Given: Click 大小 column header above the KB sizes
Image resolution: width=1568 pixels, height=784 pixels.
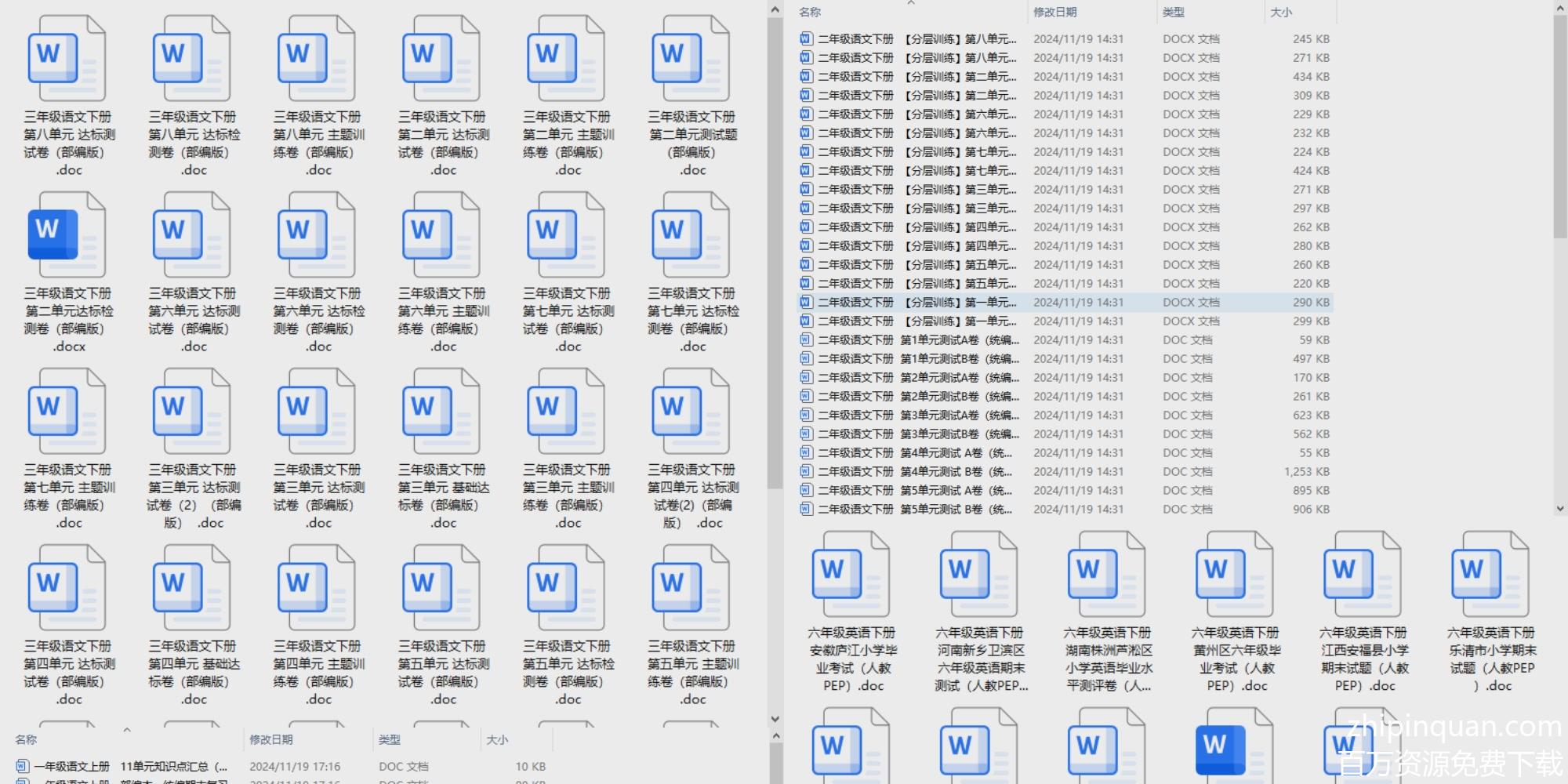Looking at the screenshot, I should 1281,13.
